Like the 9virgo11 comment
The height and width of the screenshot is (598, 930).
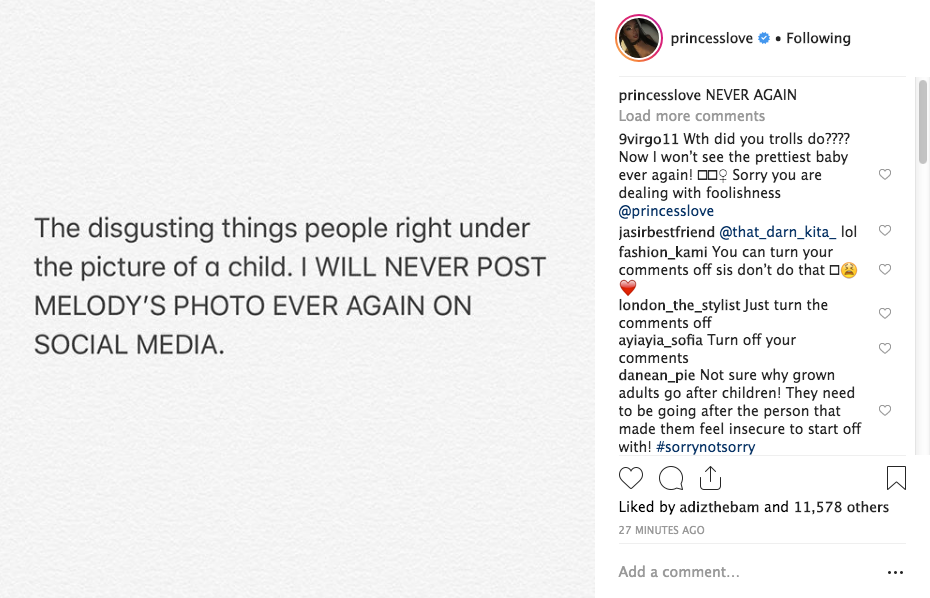tap(884, 174)
